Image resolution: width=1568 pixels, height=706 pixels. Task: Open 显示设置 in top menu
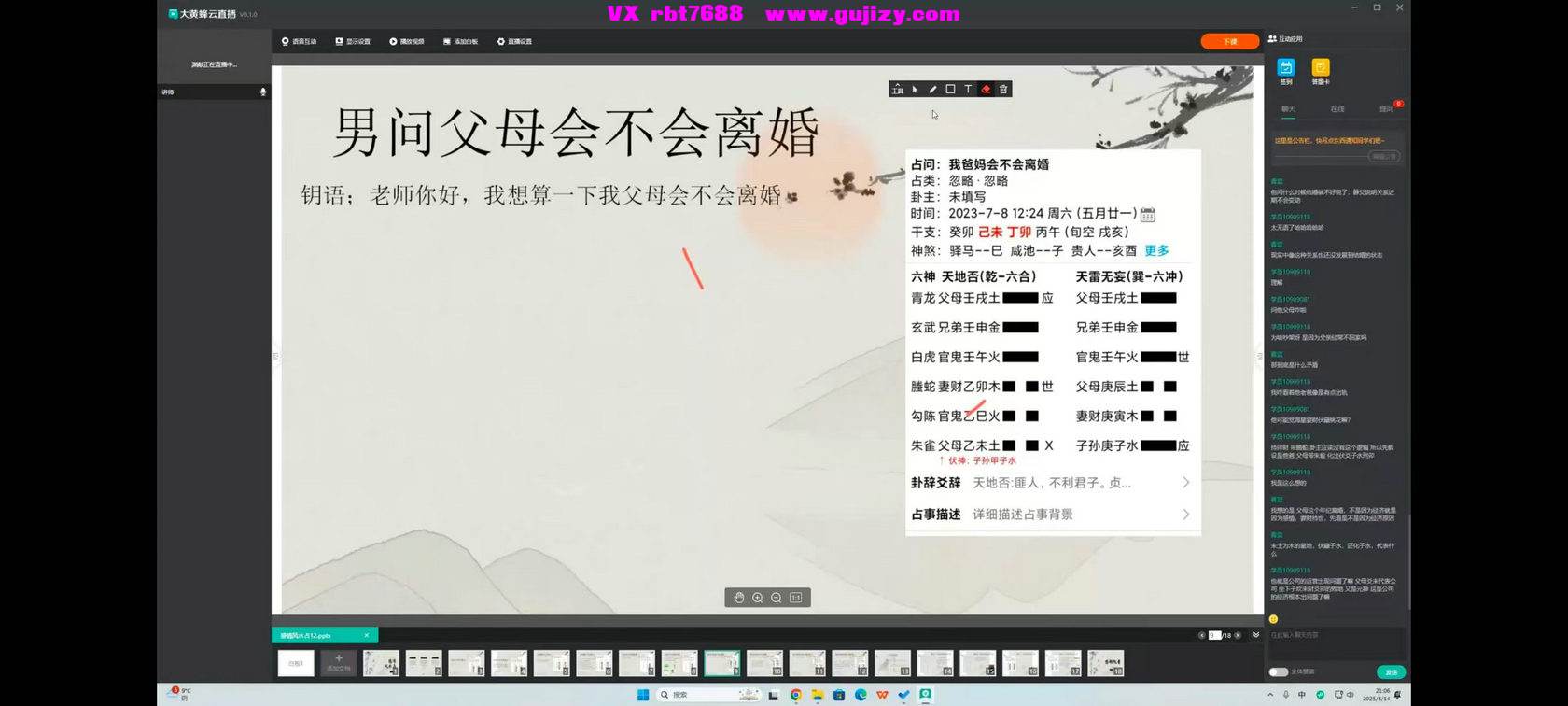coord(353,42)
